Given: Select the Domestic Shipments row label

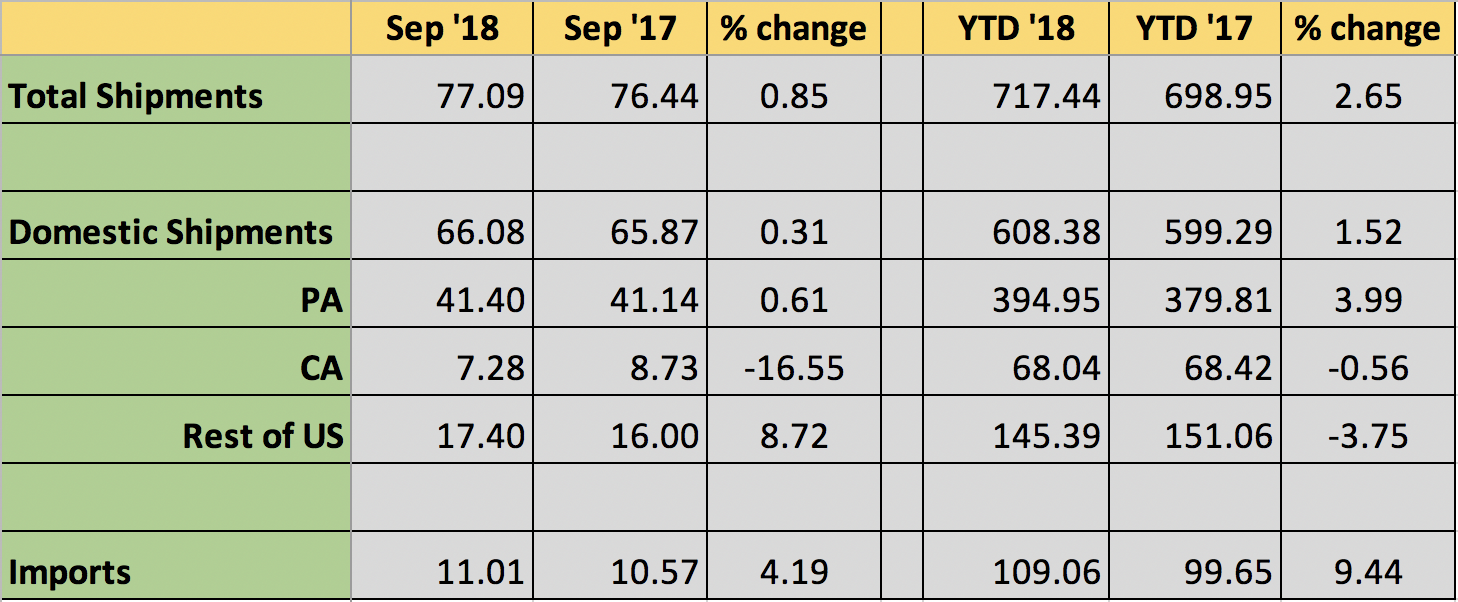Looking at the screenshot, I should 171,233.
